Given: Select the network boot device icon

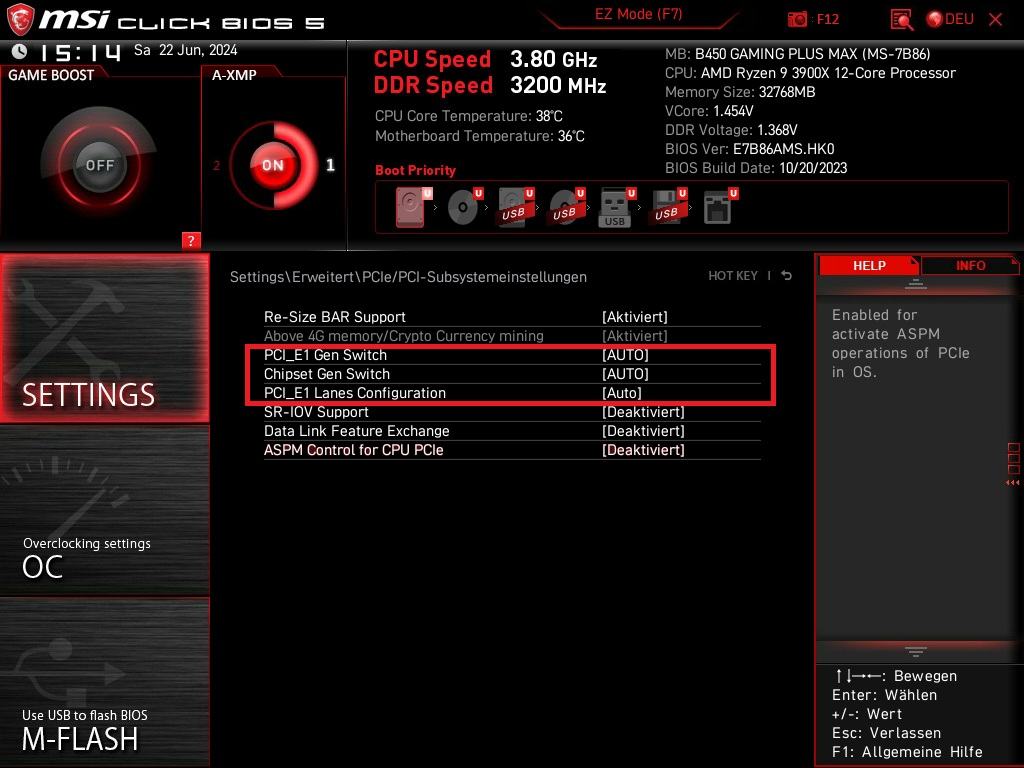Looking at the screenshot, I should click(x=720, y=207).
